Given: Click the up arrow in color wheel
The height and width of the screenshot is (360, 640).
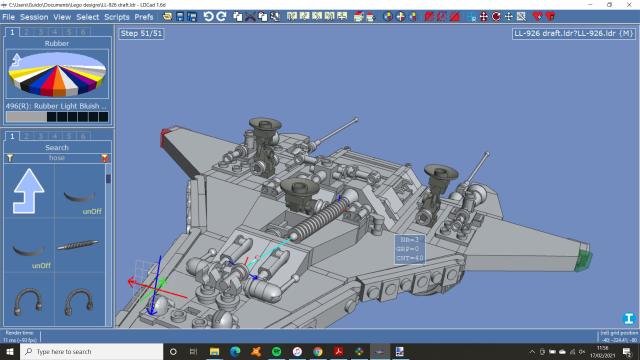Looking at the screenshot, I should click(16, 60).
